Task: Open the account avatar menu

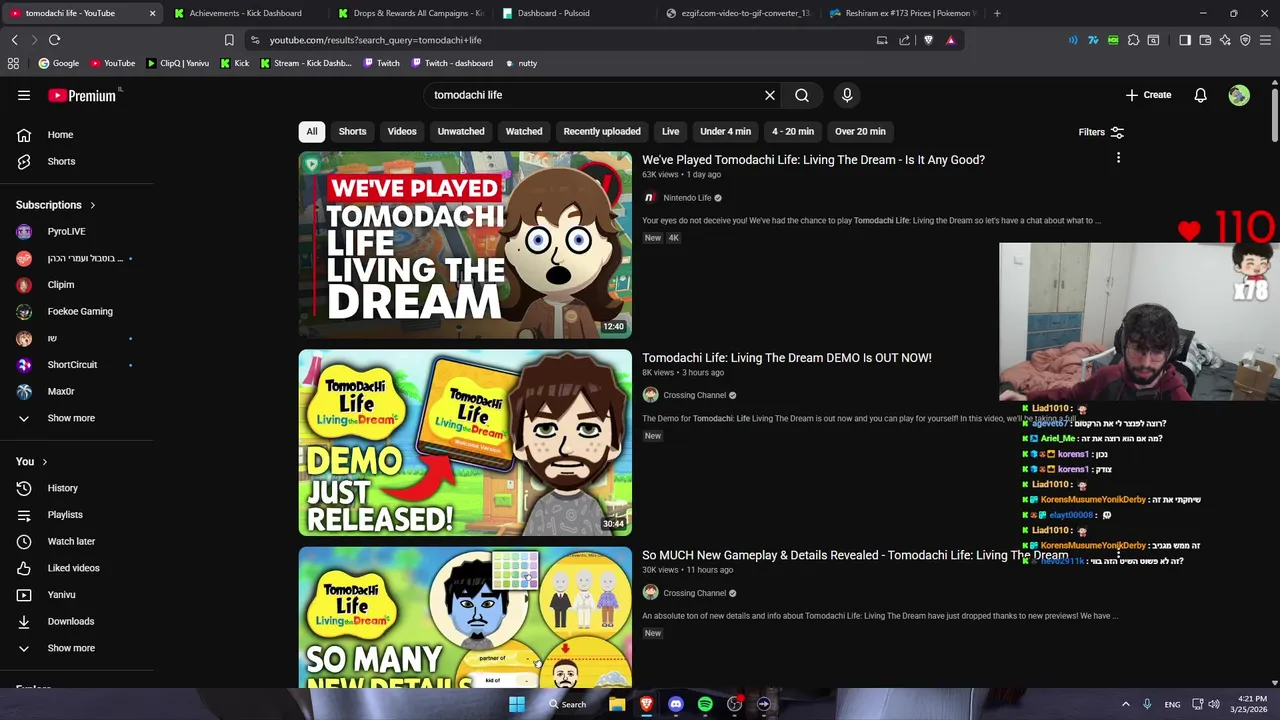Action: pyautogui.click(x=1239, y=95)
